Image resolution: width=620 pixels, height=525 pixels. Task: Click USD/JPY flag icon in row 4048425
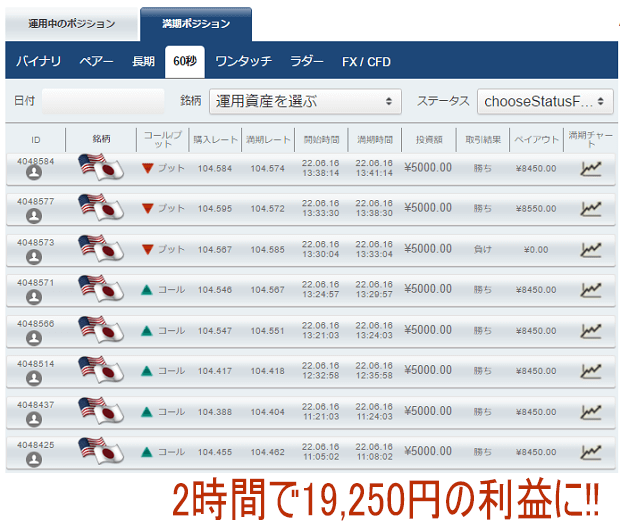pyautogui.click(x=101, y=451)
